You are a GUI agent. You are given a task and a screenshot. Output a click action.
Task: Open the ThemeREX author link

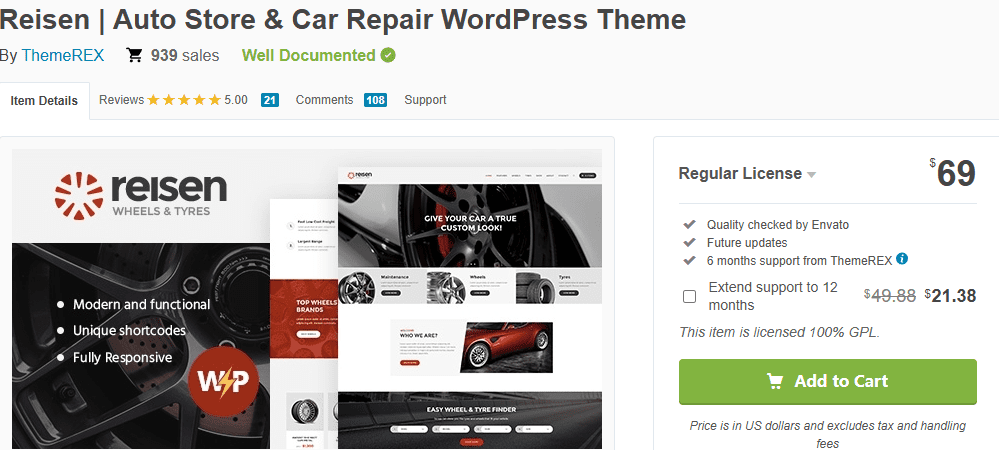63,55
